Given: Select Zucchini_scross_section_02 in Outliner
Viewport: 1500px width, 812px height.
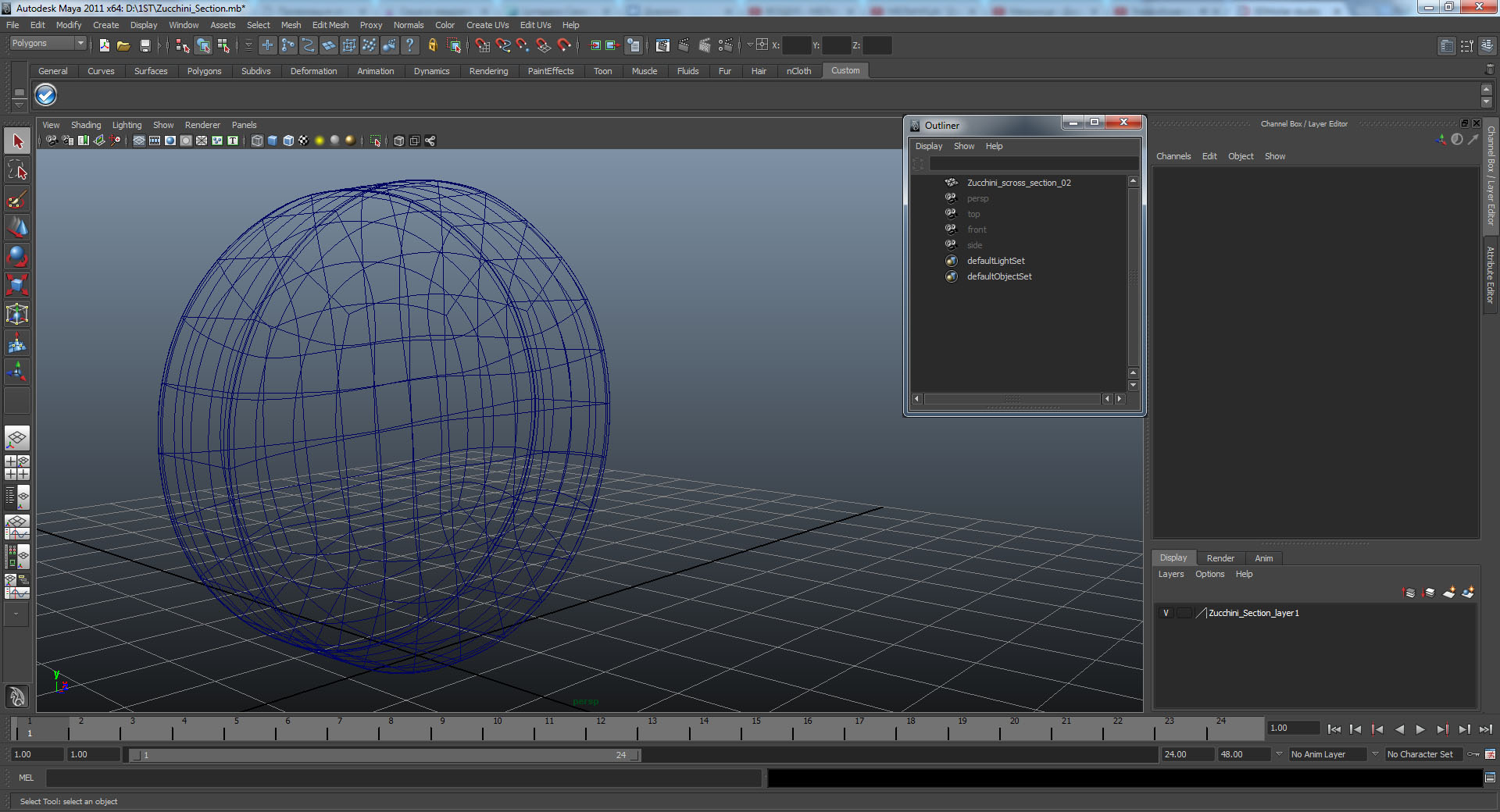Looking at the screenshot, I should (x=1019, y=183).
